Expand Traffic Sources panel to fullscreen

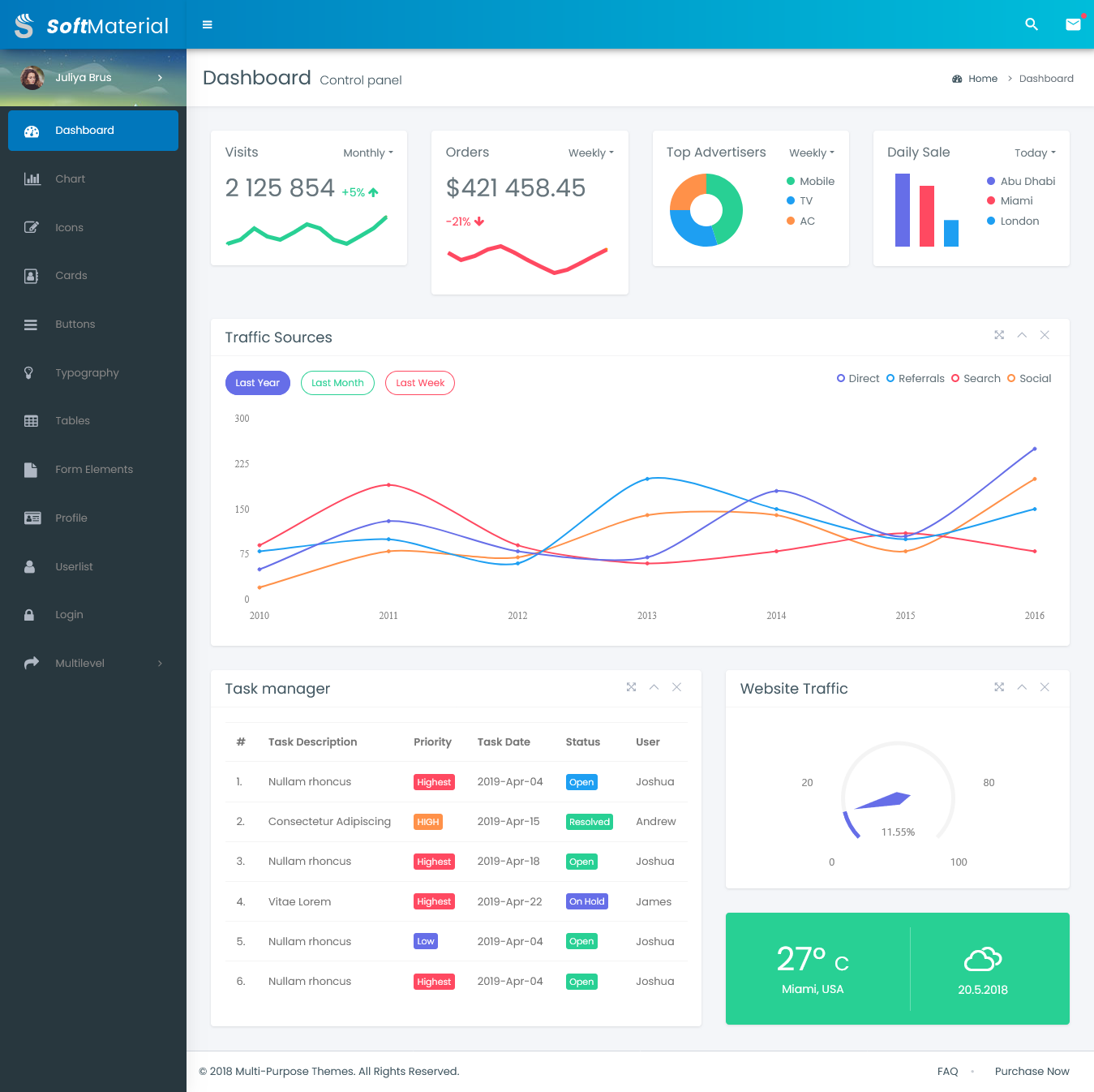(x=999, y=335)
